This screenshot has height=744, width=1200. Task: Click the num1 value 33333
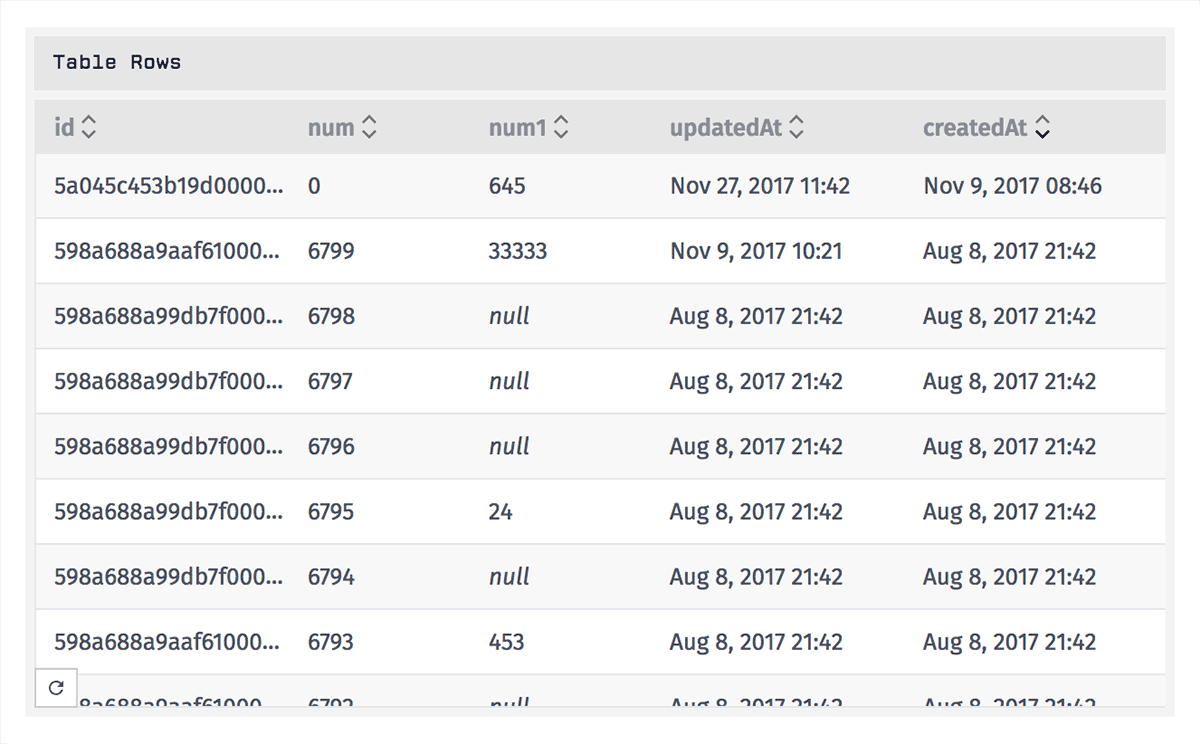click(518, 251)
